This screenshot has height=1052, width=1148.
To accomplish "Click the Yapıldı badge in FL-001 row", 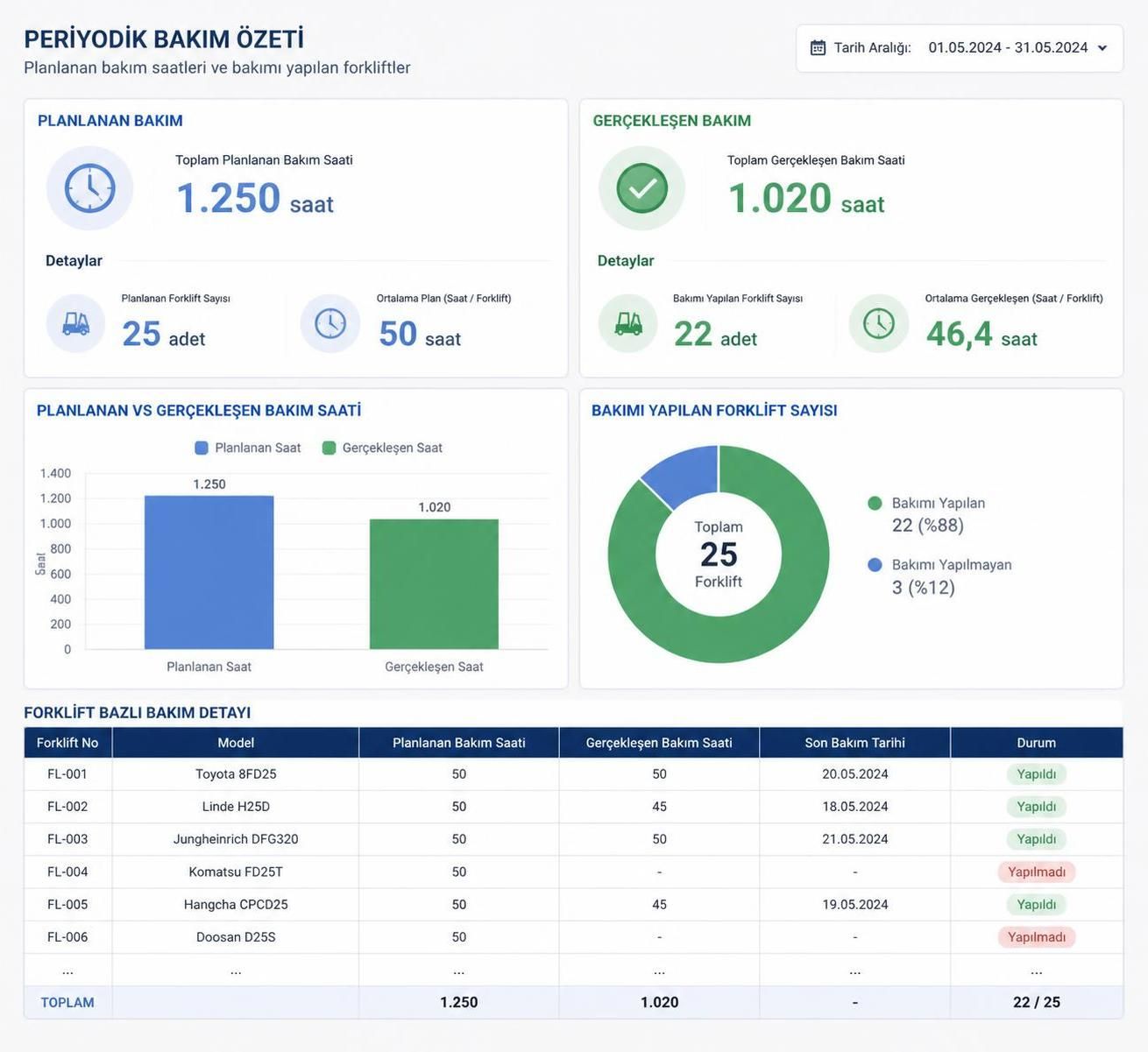I will [x=1037, y=774].
